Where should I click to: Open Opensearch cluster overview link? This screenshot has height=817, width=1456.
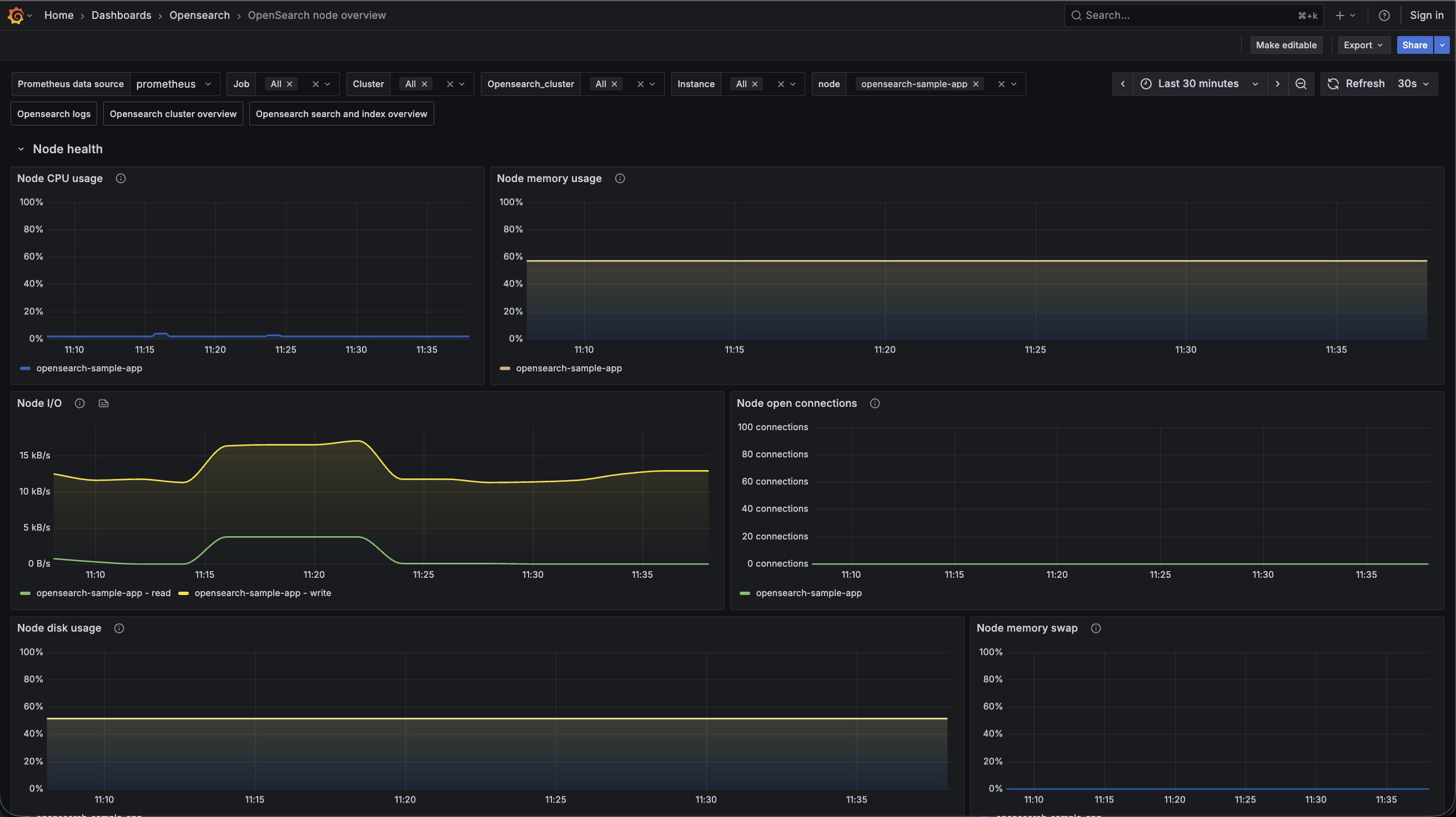click(173, 114)
